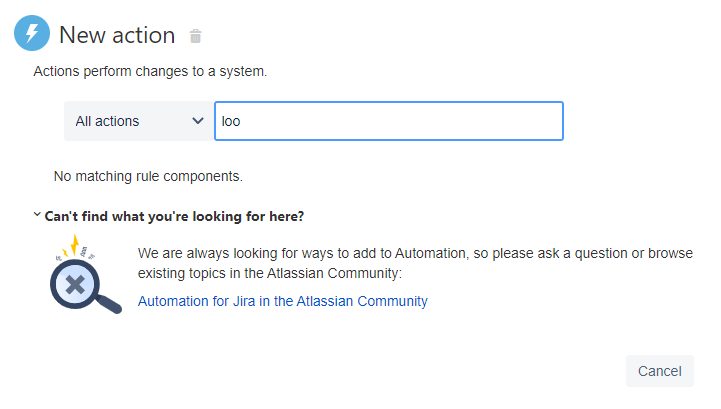Click the small chevron before "Can't find" heading
This screenshot has width=721, height=409.
(37, 214)
